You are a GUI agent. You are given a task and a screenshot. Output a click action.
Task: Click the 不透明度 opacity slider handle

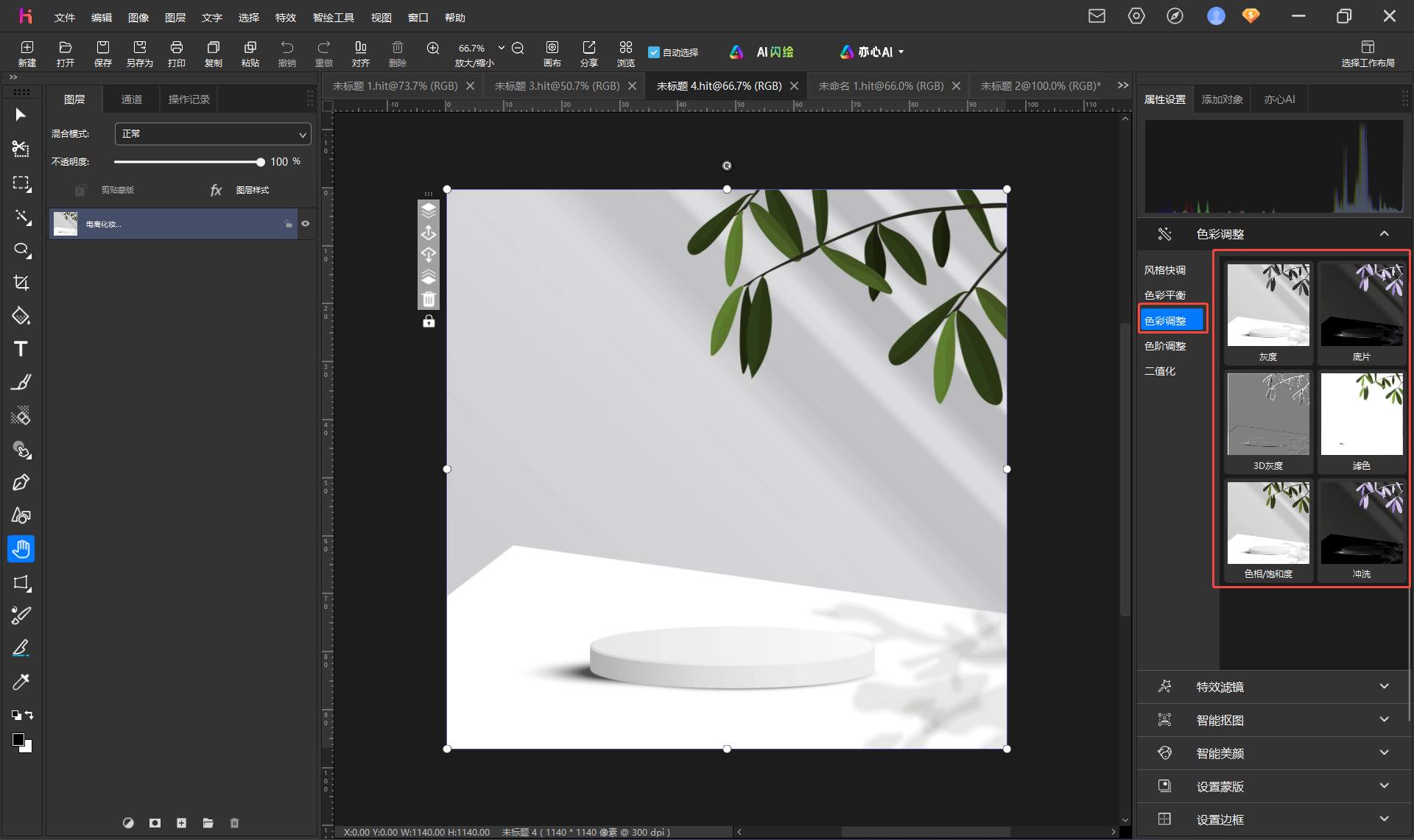pyautogui.click(x=260, y=162)
